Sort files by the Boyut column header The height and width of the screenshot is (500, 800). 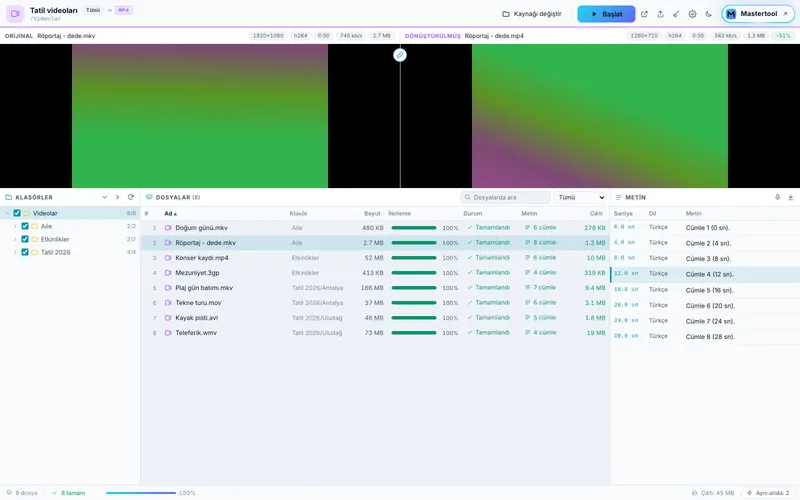click(372, 213)
